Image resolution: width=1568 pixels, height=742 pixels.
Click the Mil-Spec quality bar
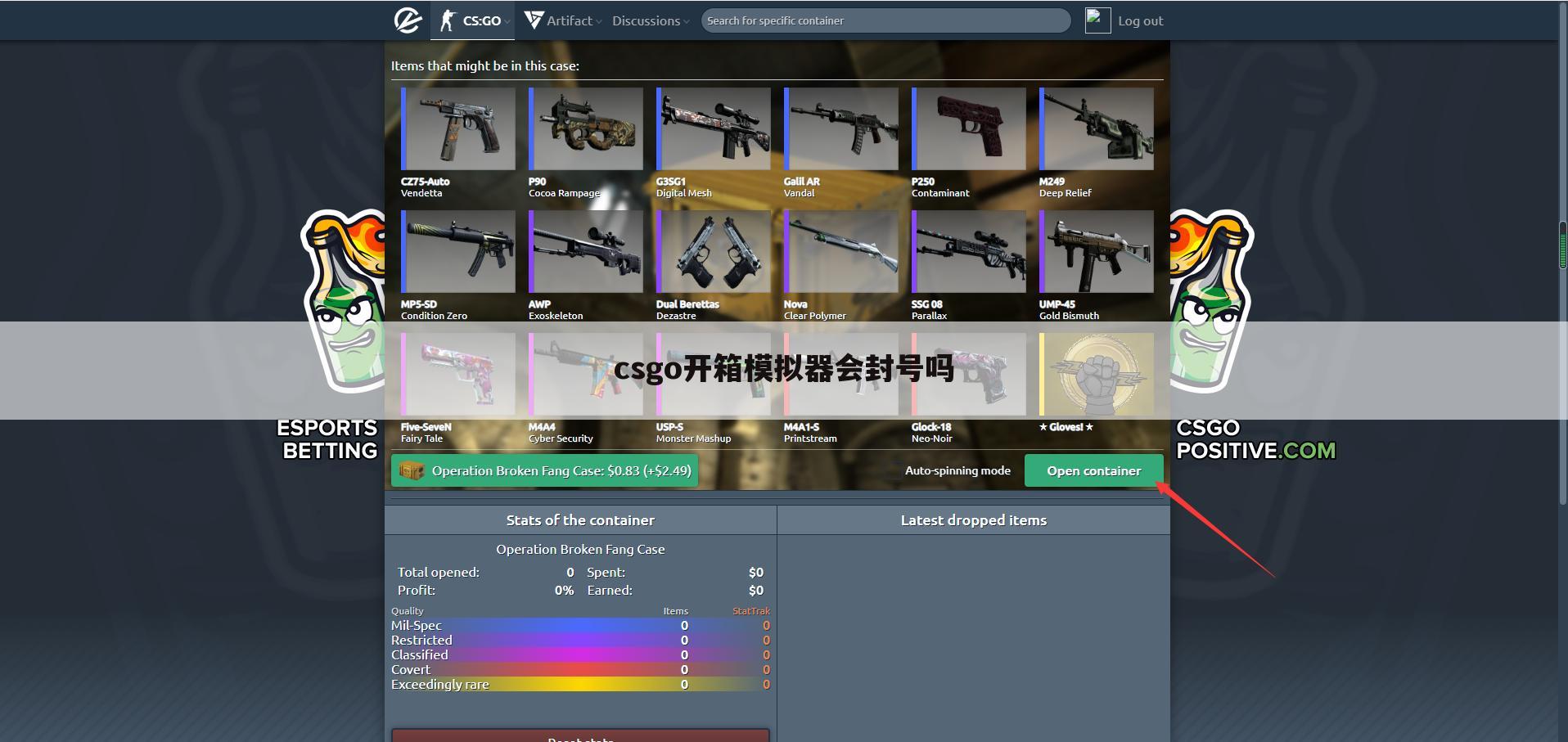(580, 626)
